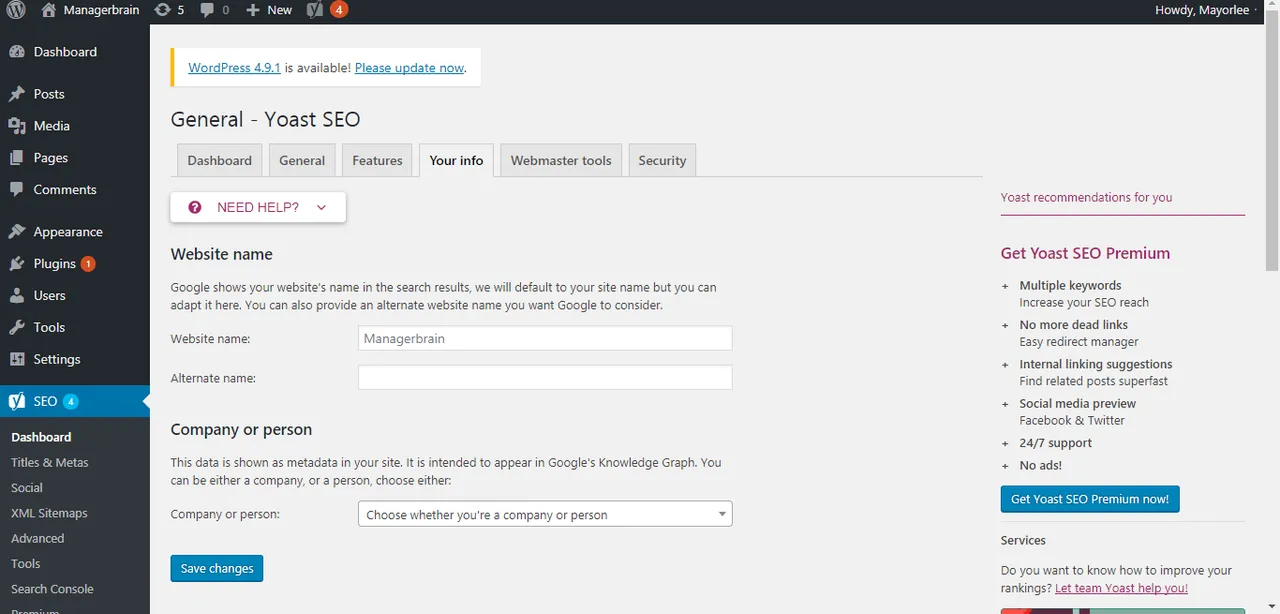The image size is (1280, 614).
Task: Open Titles & Metas submenu item
Action: pyautogui.click(x=50, y=463)
